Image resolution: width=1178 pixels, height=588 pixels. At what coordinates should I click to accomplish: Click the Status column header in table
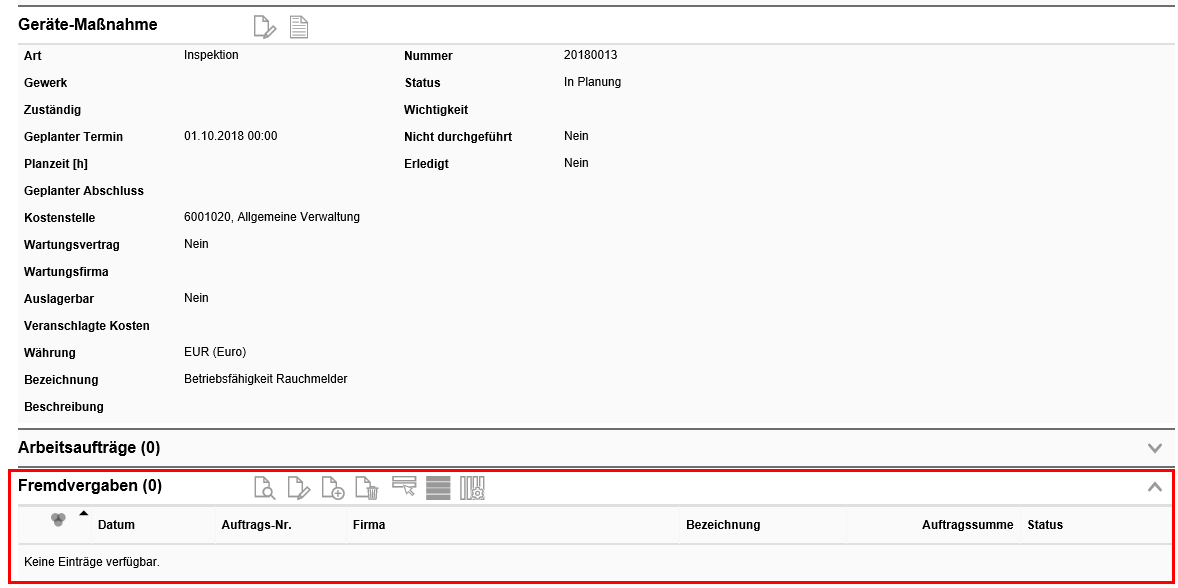pyautogui.click(x=1045, y=525)
